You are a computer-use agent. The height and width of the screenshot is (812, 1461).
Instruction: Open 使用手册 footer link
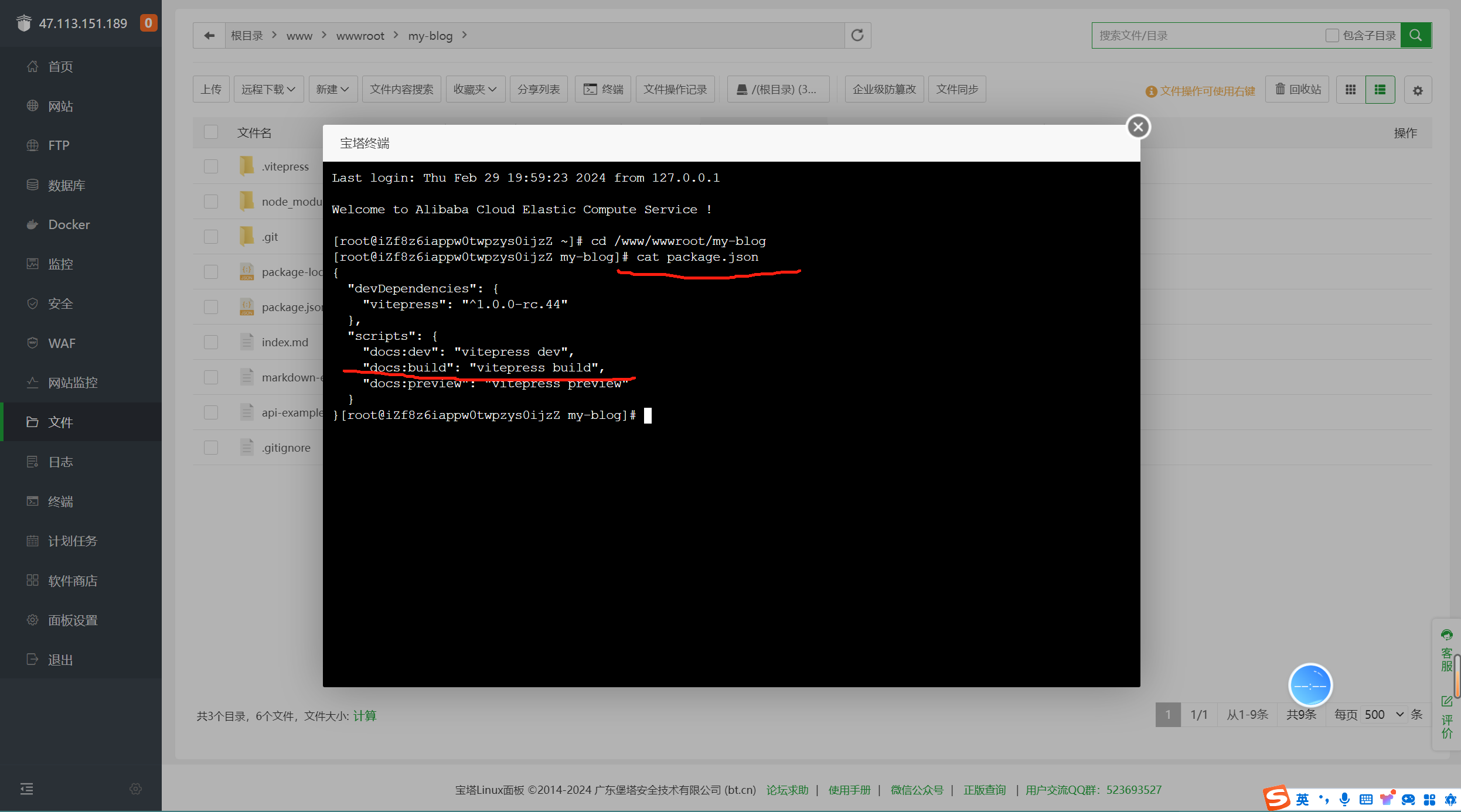point(850,790)
